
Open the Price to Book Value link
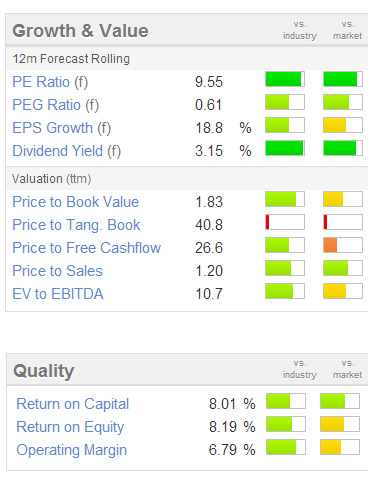76,202
